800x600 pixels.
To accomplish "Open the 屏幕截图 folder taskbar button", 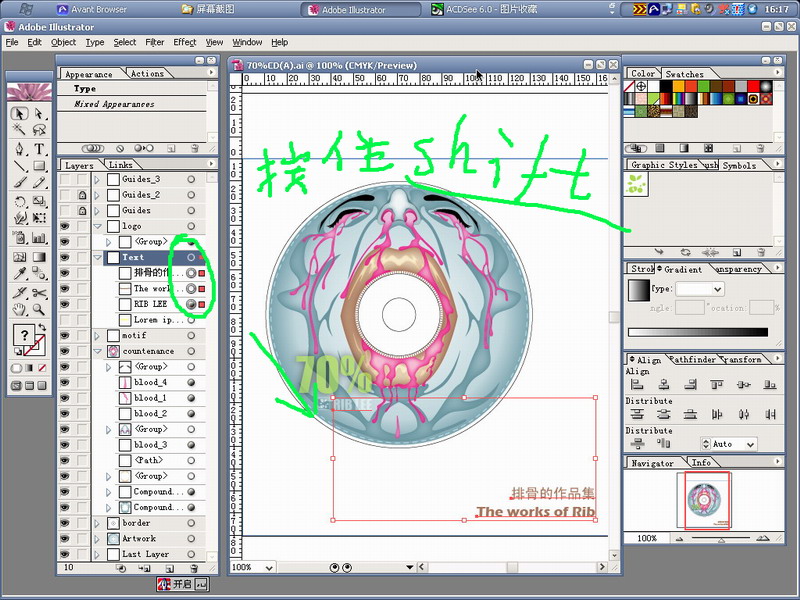I will [208, 9].
